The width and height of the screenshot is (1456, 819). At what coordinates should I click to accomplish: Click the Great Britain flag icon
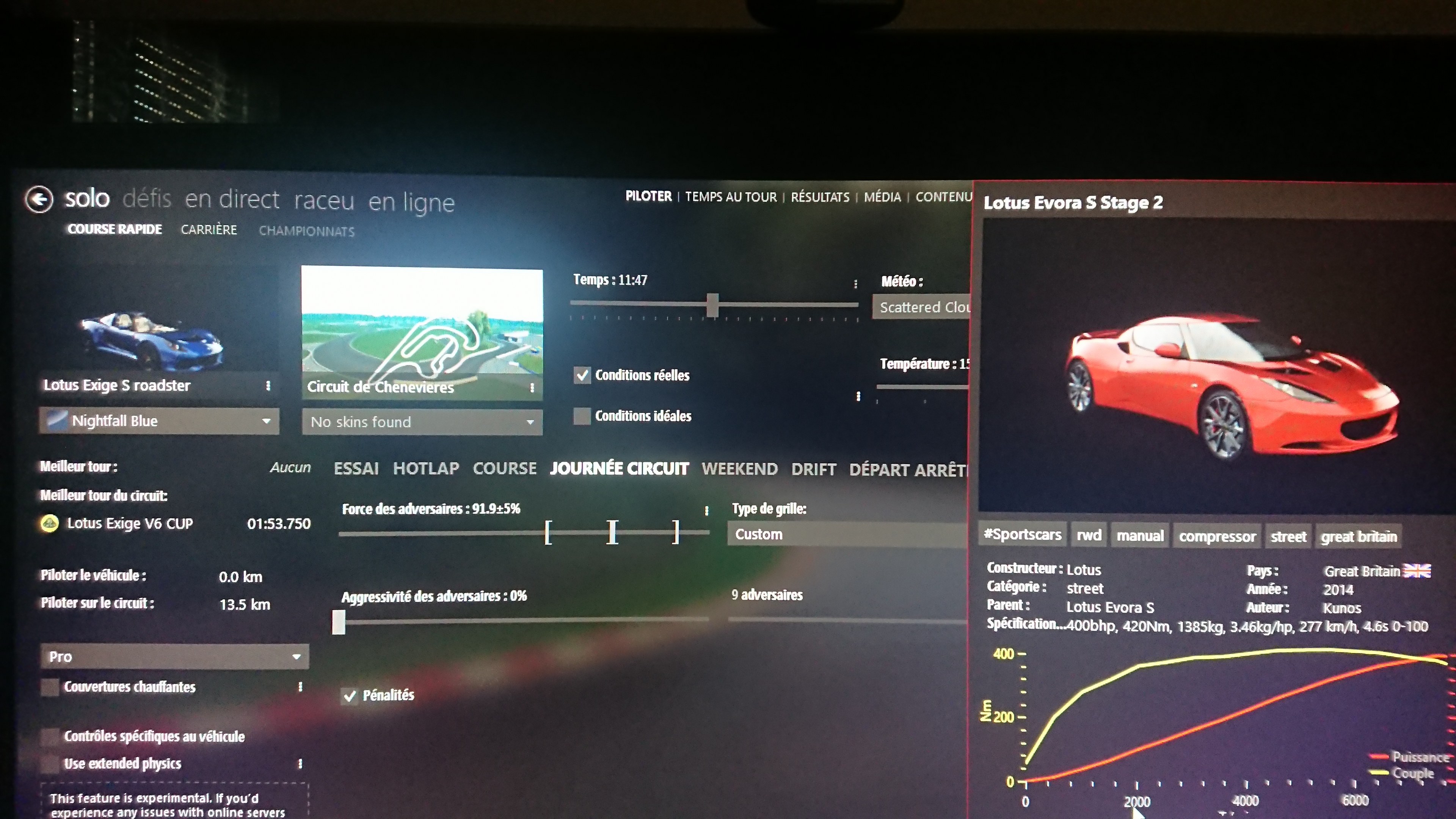[1418, 571]
